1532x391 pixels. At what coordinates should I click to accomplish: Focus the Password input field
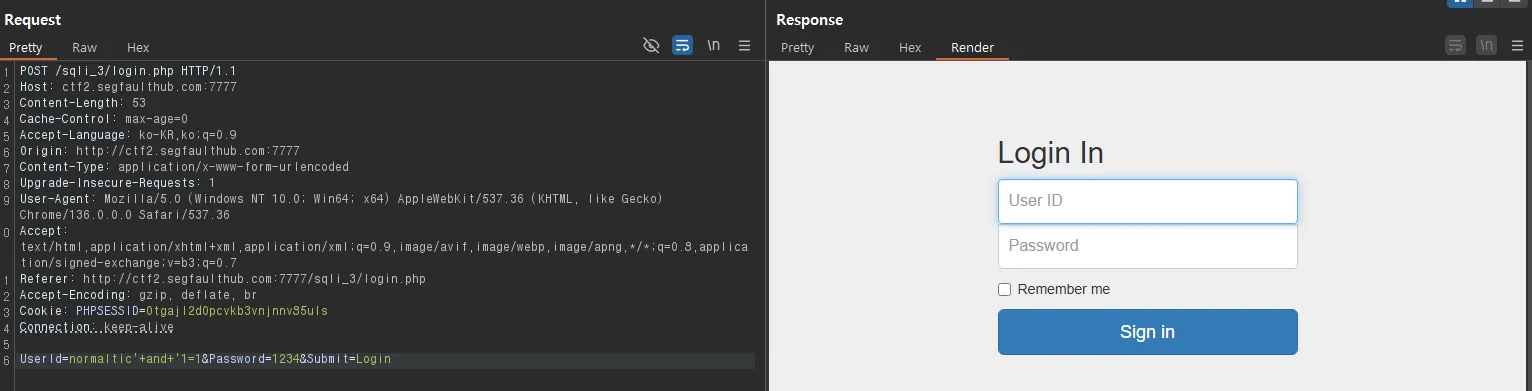coord(1147,246)
